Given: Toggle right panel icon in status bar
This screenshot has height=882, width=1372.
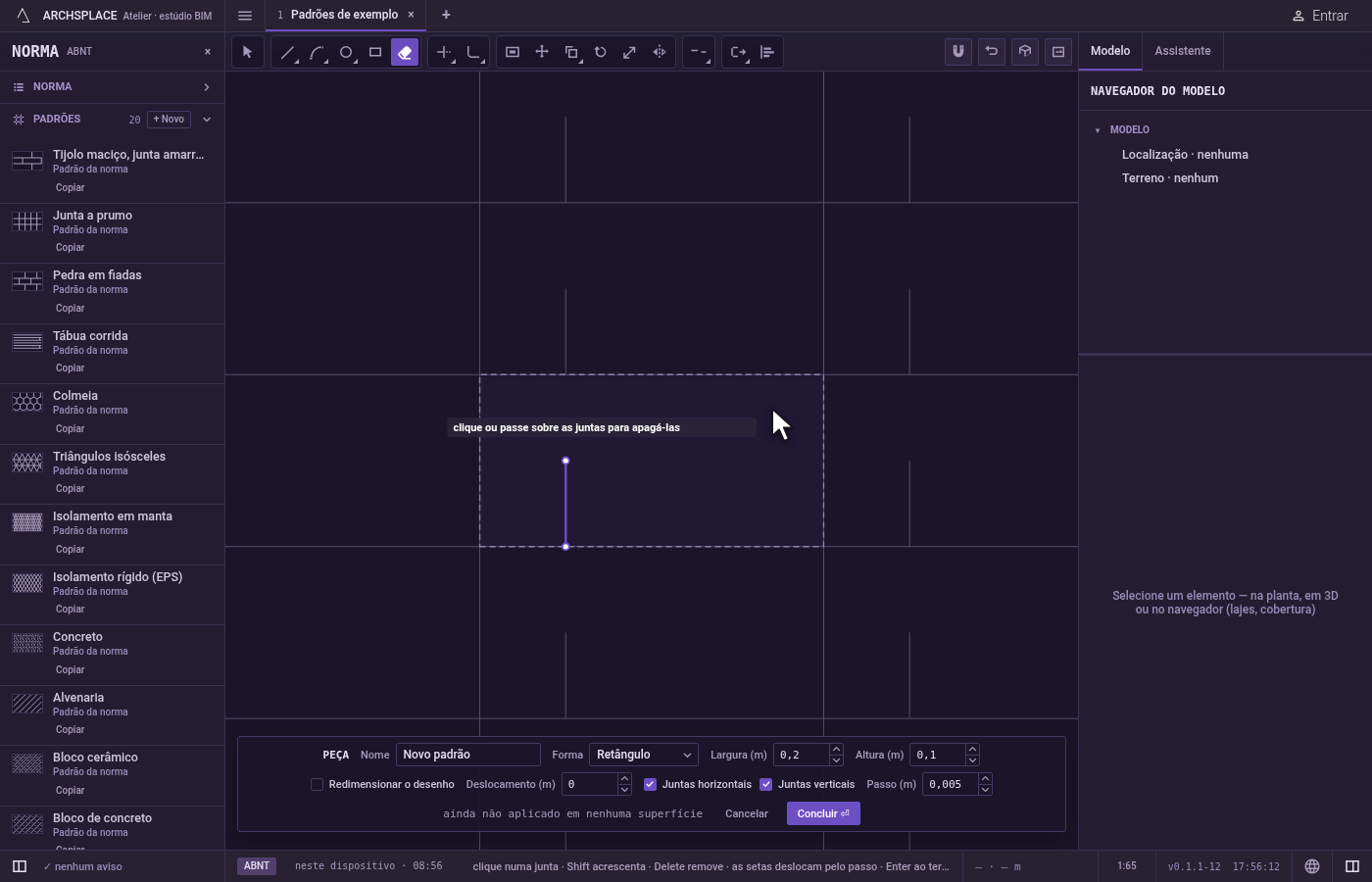Looking at the screenshot, I should pyautogui.click(x=1352, y=866).
